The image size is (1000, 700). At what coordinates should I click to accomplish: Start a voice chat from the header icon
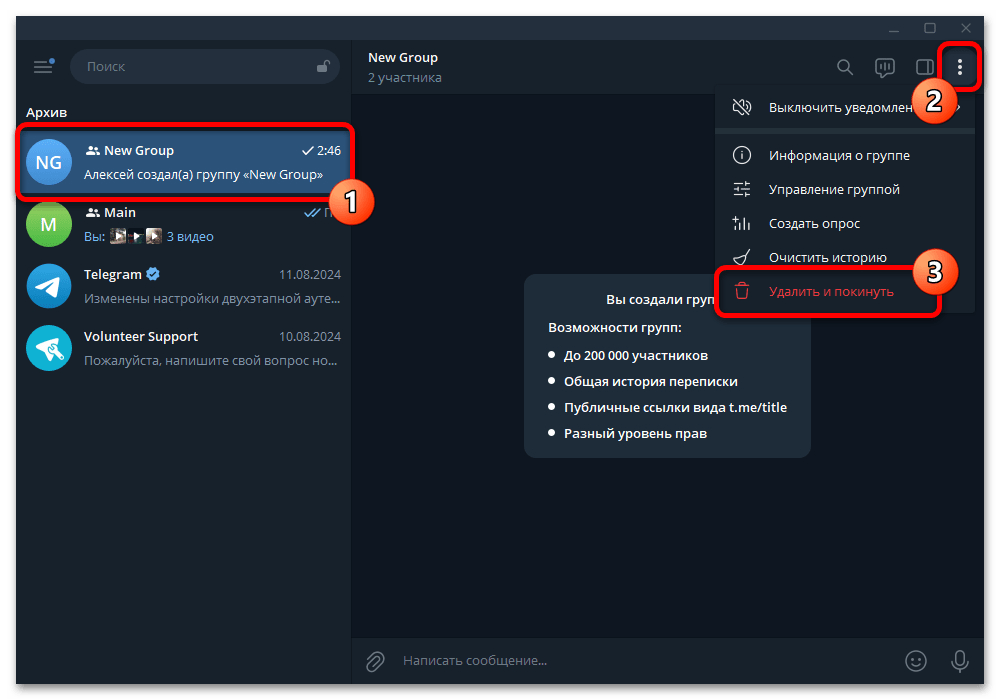point(885,67)
